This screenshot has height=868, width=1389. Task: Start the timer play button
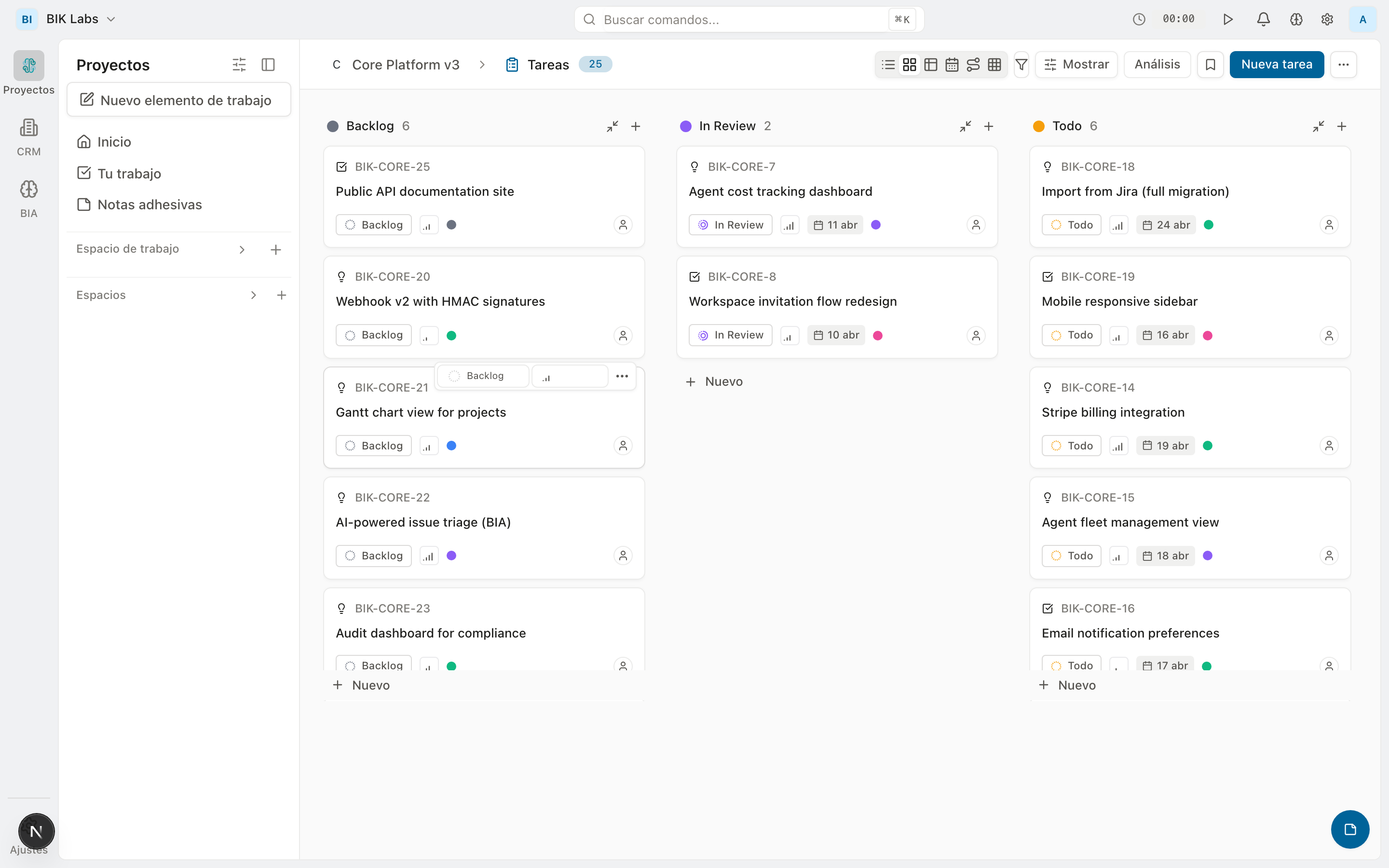[1228, 19]
